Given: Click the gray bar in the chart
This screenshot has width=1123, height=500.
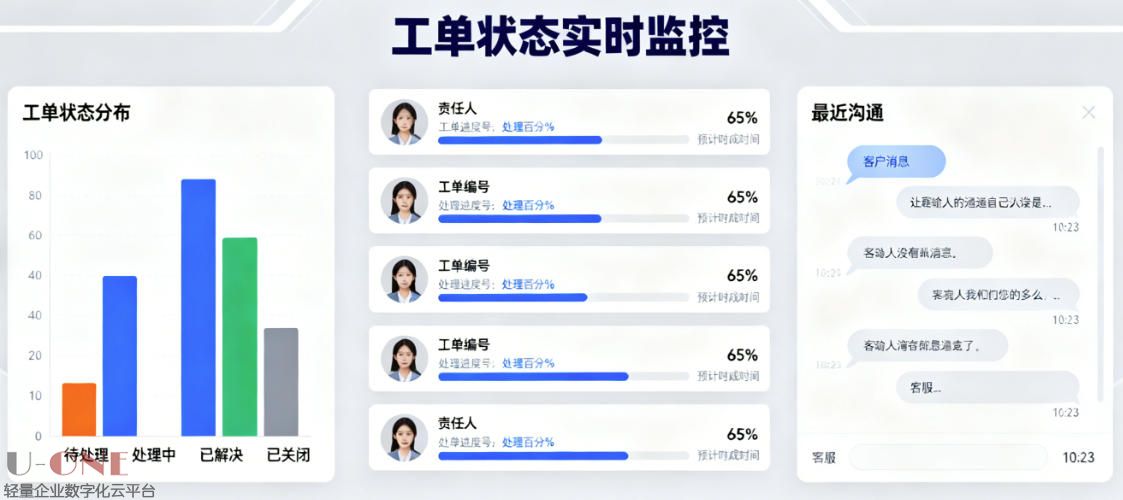Looking at the screenshot, I should (281, 381).
